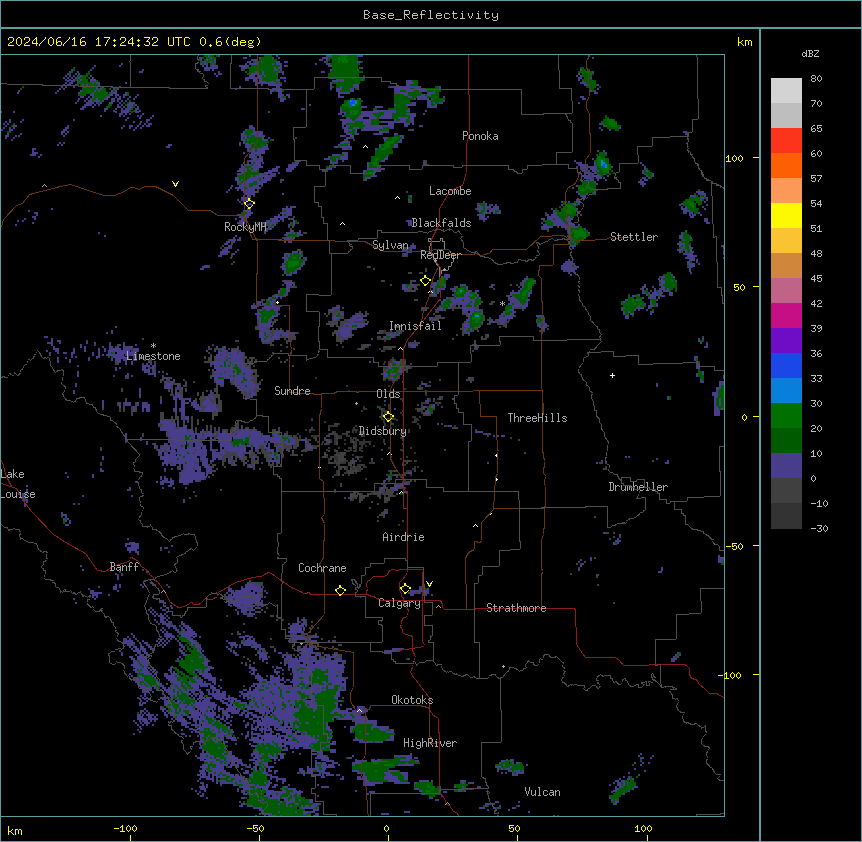Click the 0.6(deg) elevation angle text

coord(230,42)
